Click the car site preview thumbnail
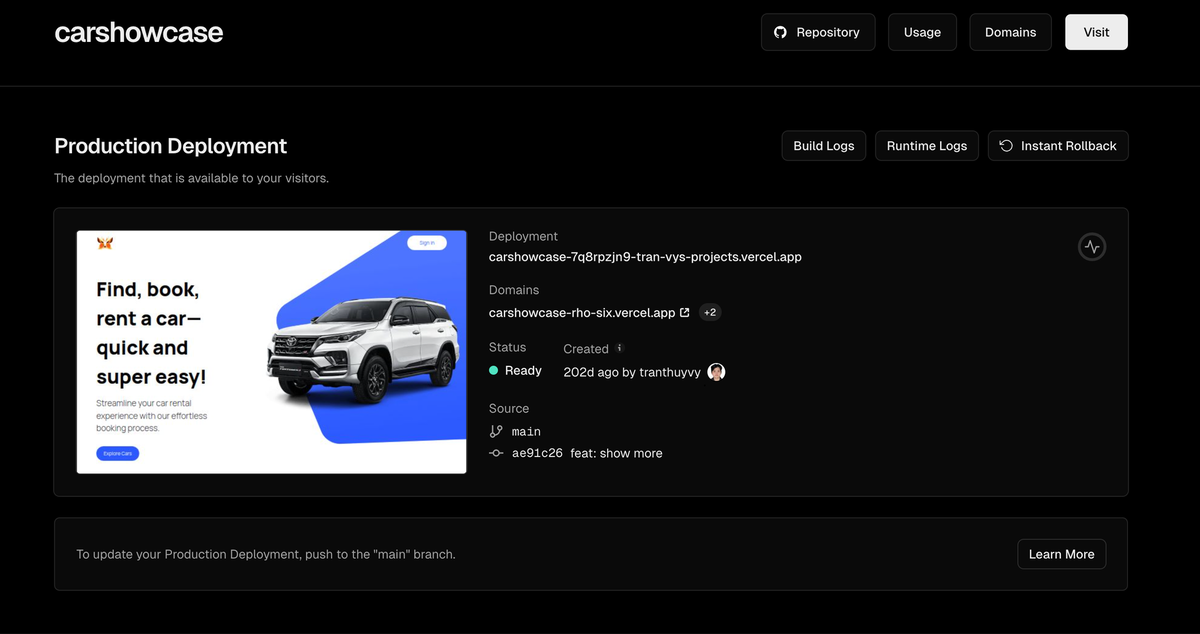Image resolution: width=1200 pixels, height=634 pixels. pyautogui.click(x=271, y=352)
